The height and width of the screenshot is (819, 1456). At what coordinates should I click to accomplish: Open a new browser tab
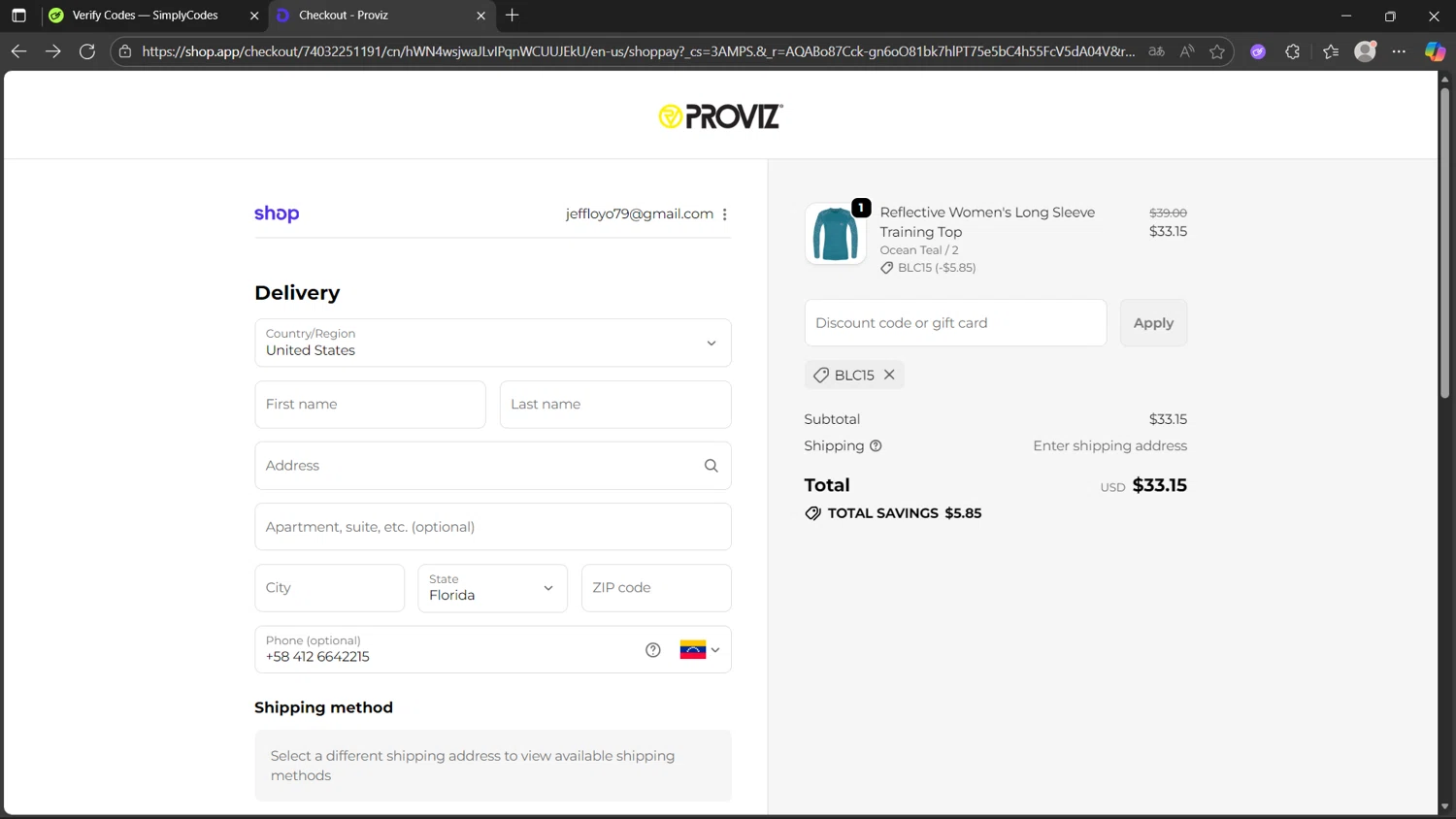(513, 16)
